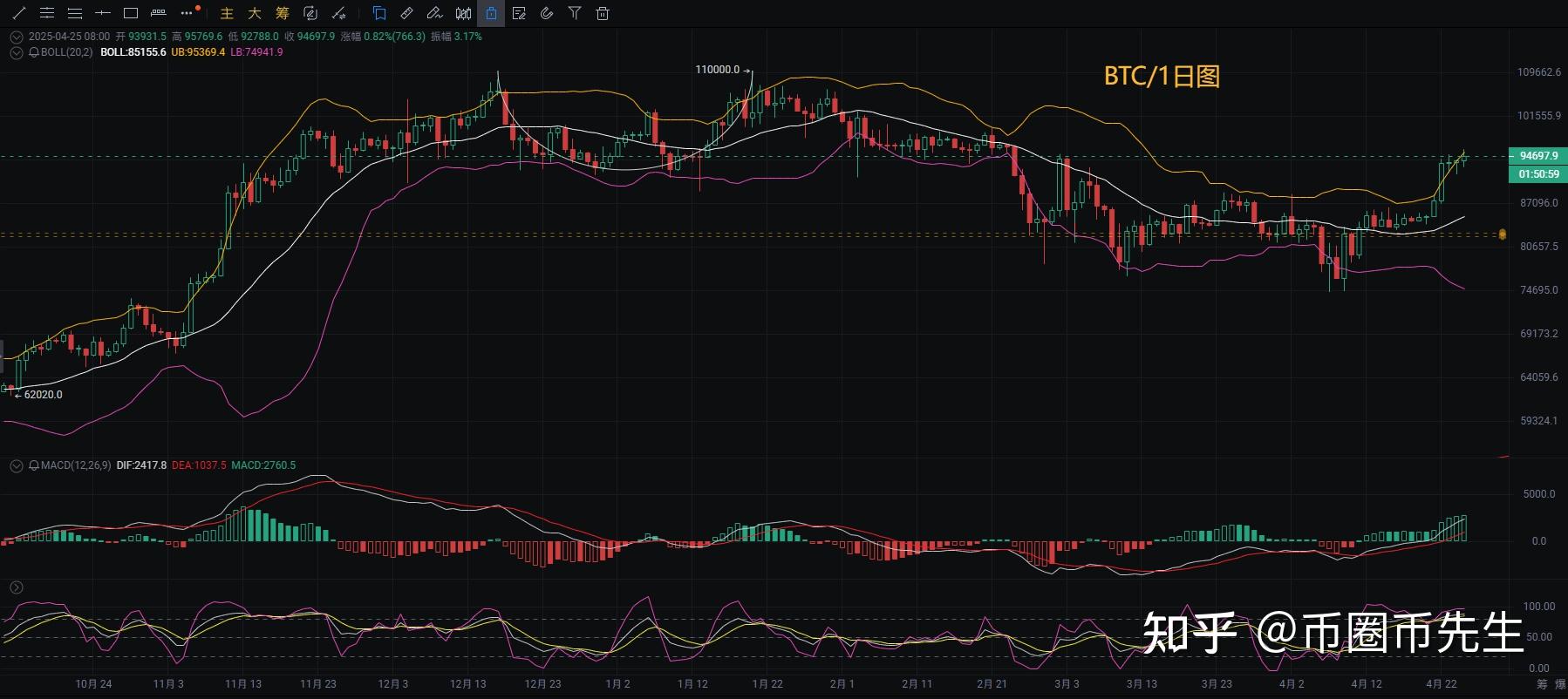Pick the rectangle shape drawing tool
This screenshot has height=699, width=1568.
click(x=131, y=13)
